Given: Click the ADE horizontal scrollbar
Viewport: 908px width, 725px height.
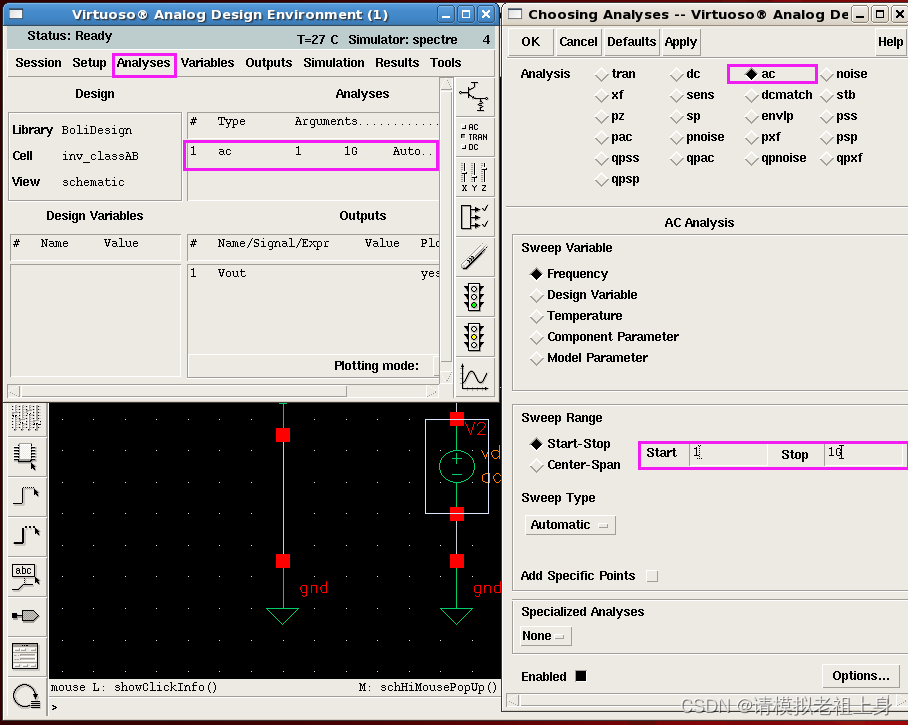Looking at the screenshot, I should [223, 391].
